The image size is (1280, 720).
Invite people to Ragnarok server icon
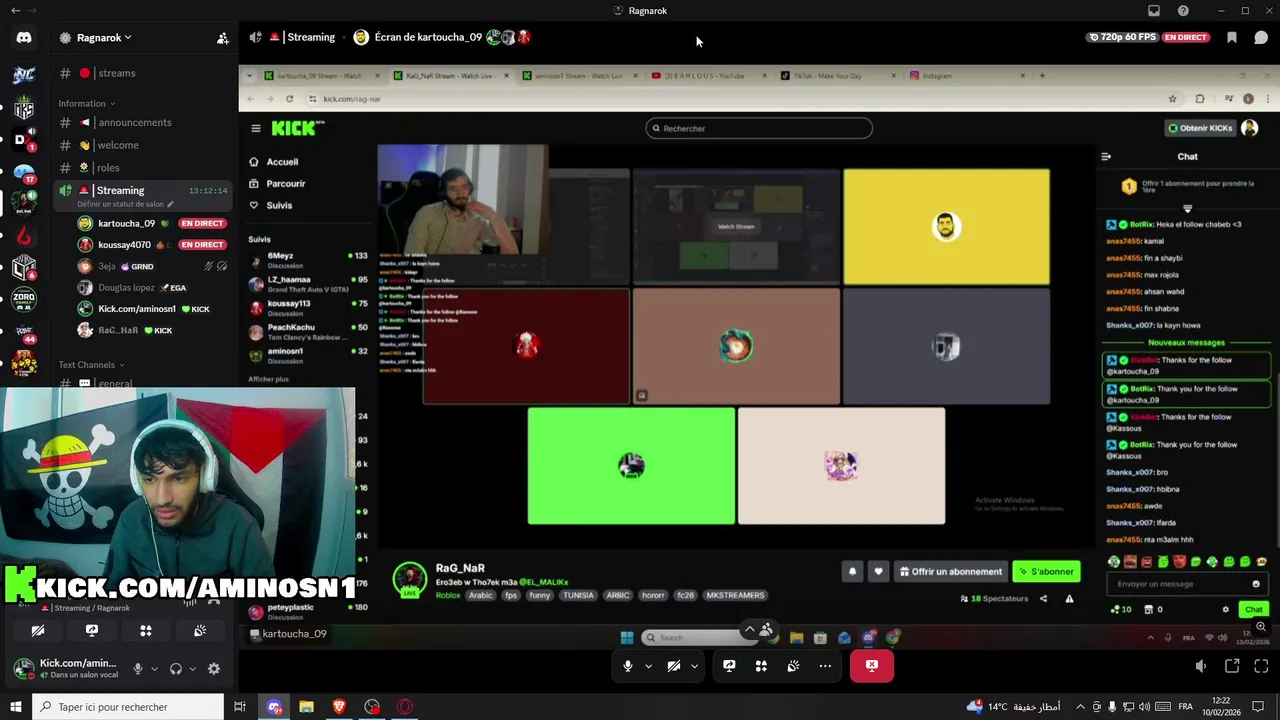click(223, 38)
